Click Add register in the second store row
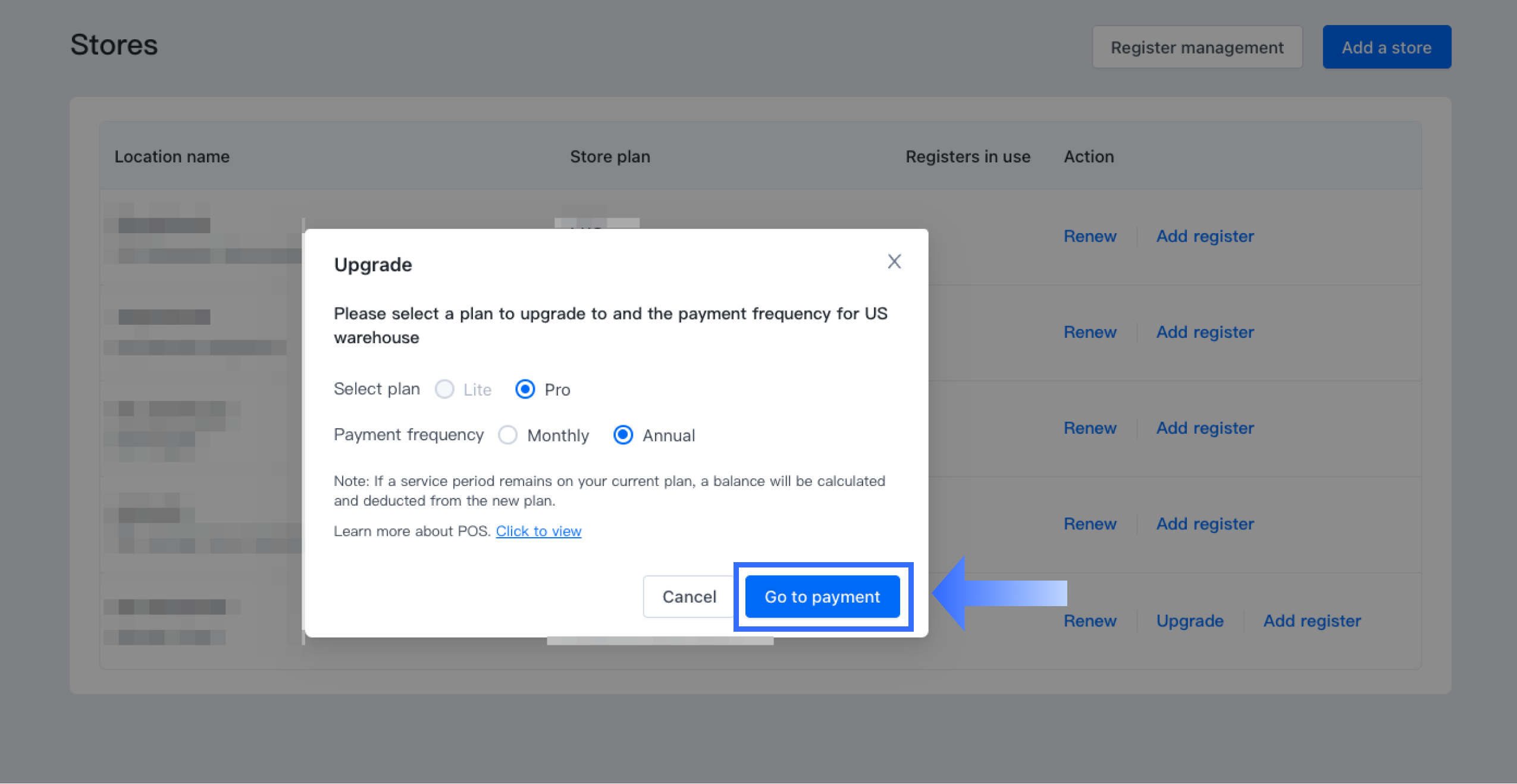 [x=1205, y=332]
